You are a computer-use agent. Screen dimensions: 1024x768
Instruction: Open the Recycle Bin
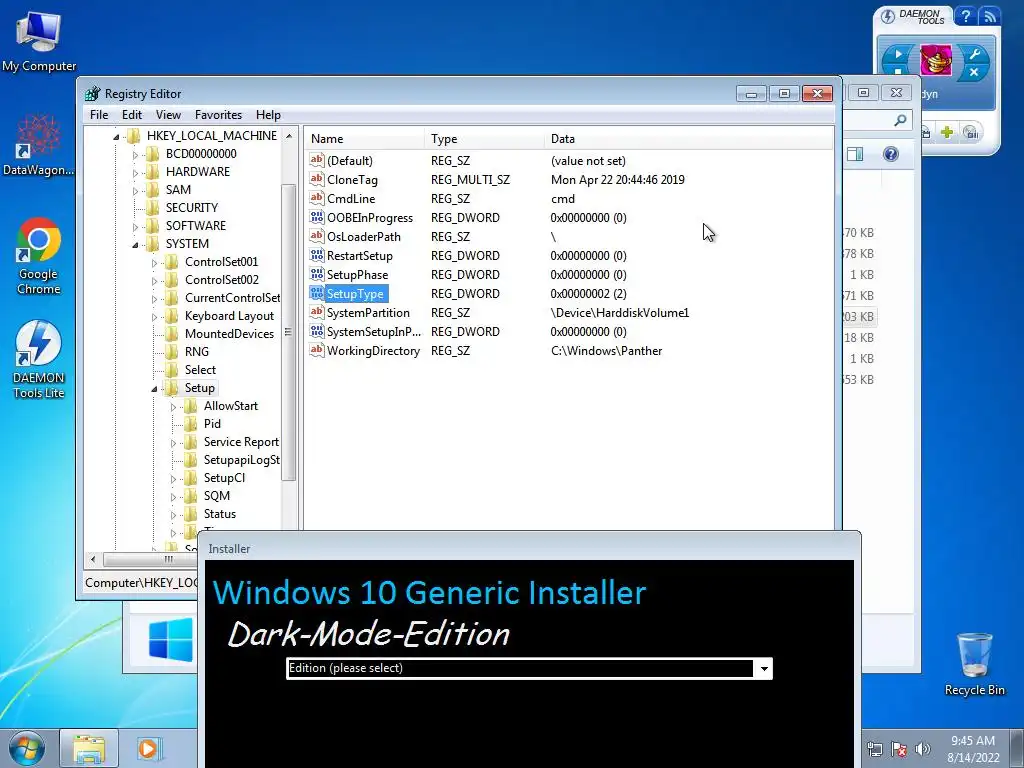pos(974,664)
